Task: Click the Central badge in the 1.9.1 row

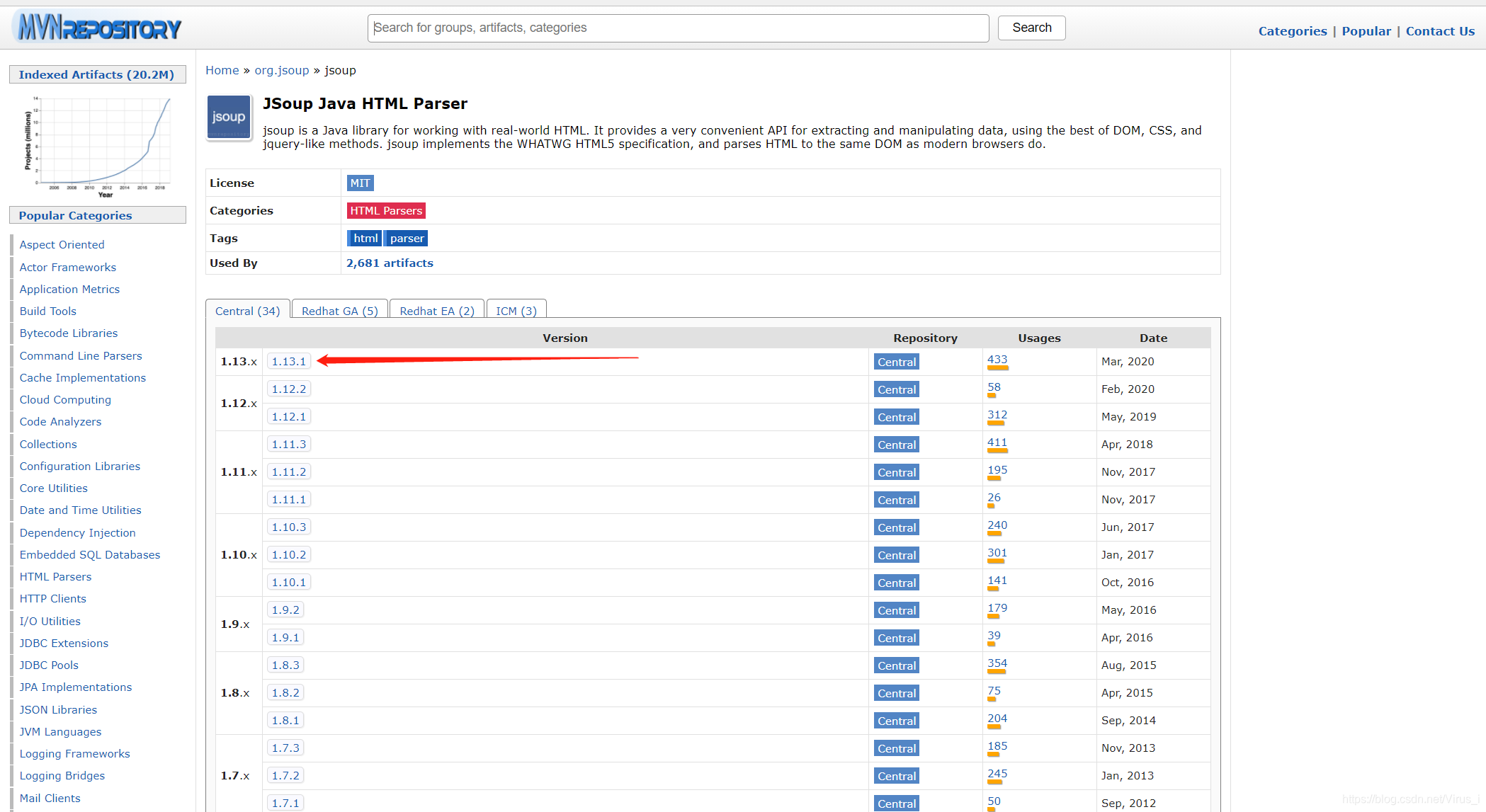Action: point(897,638)
